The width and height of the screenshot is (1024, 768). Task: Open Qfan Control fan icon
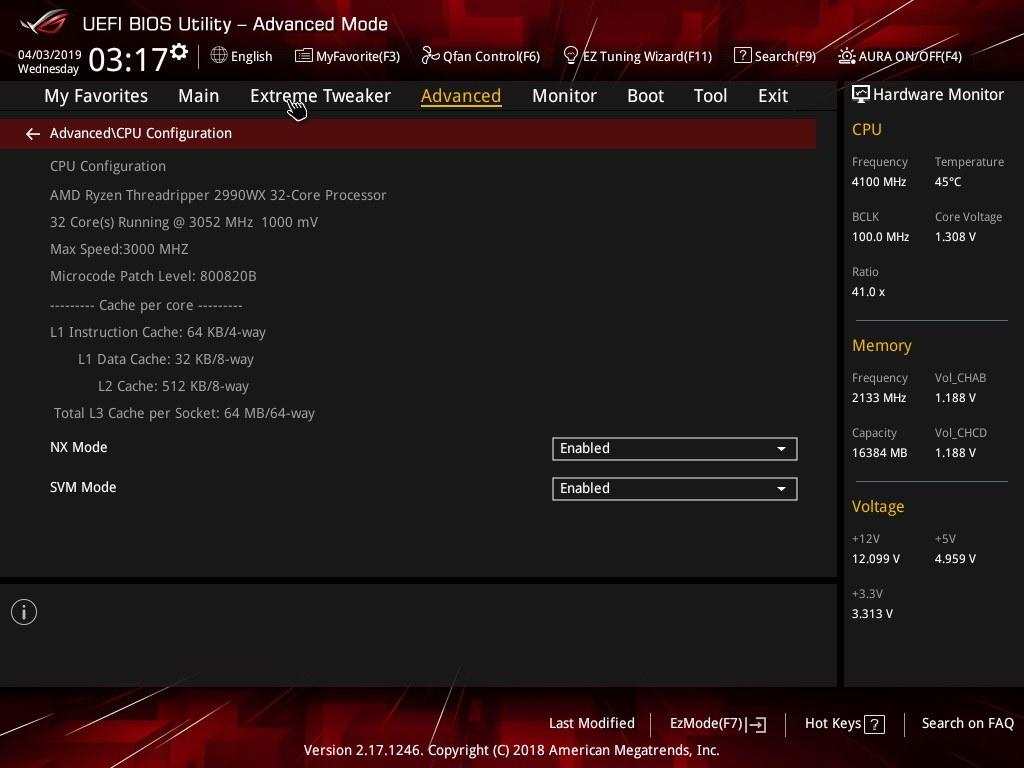point(430,56)
